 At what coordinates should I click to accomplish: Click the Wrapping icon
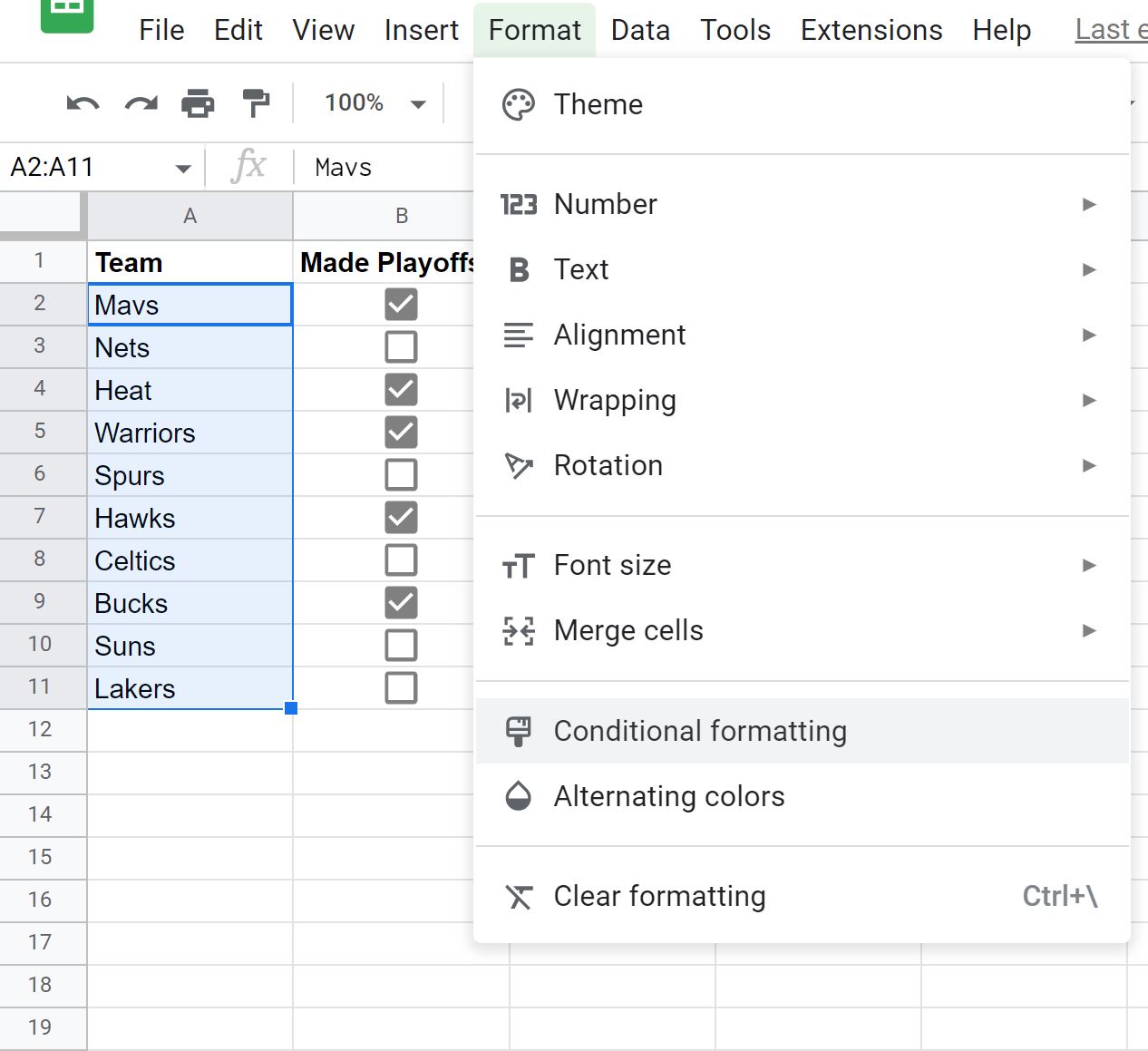pyautogui.click(x=518, y=400)
